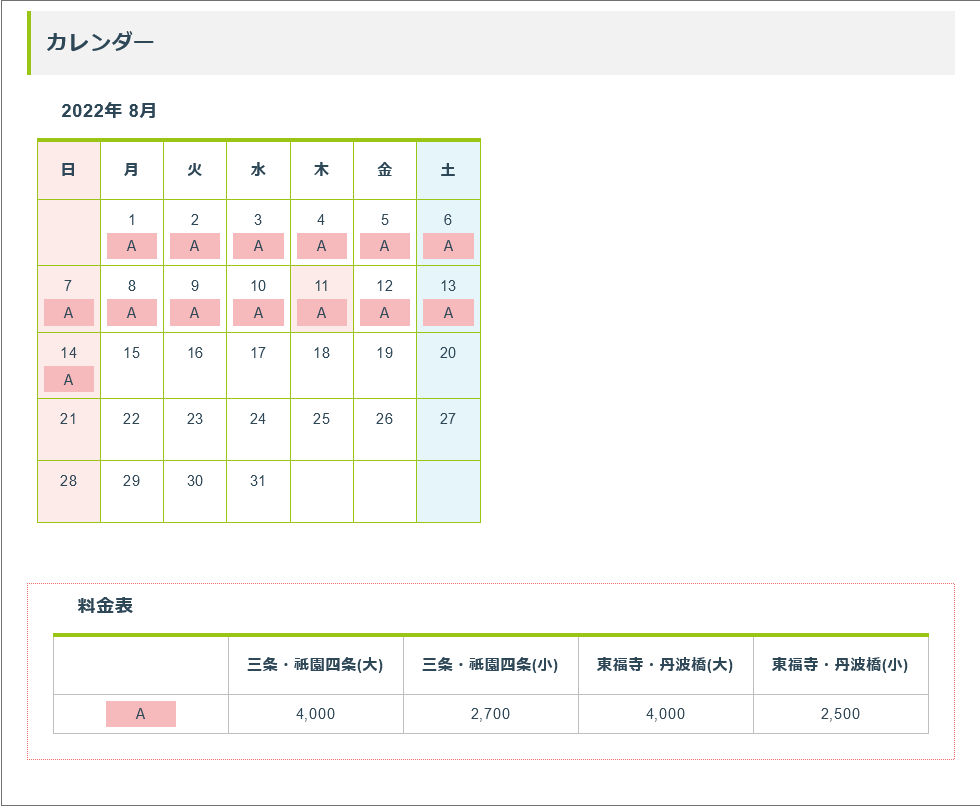Select the A badge on August 11

click(321, 312)
